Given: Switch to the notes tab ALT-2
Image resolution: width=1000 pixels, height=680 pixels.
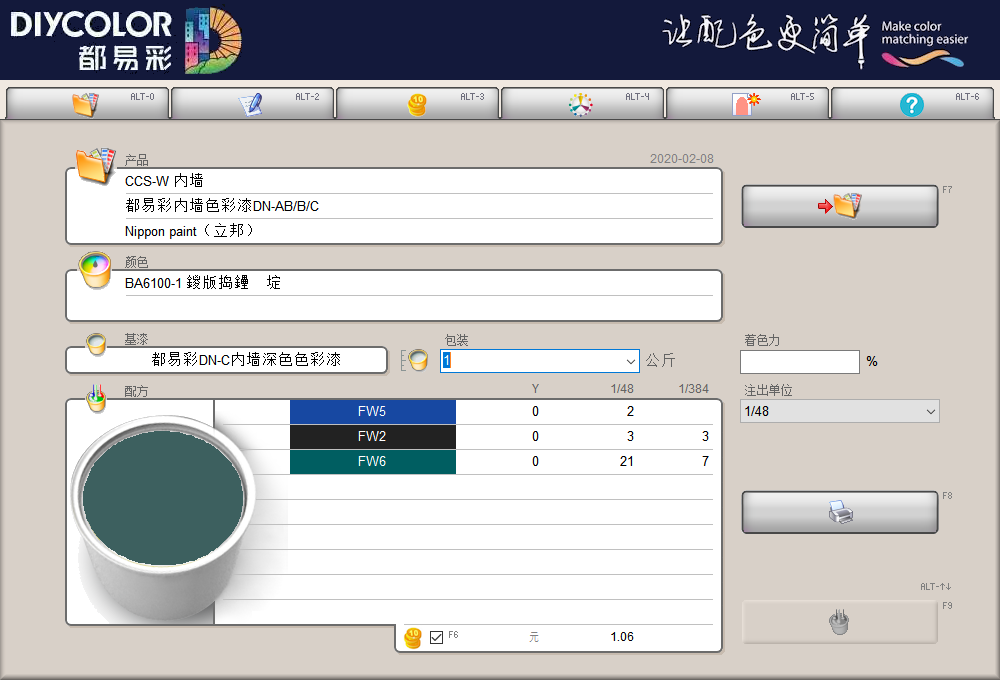Looking at the screenshot, I should click(x=252, y=104).
